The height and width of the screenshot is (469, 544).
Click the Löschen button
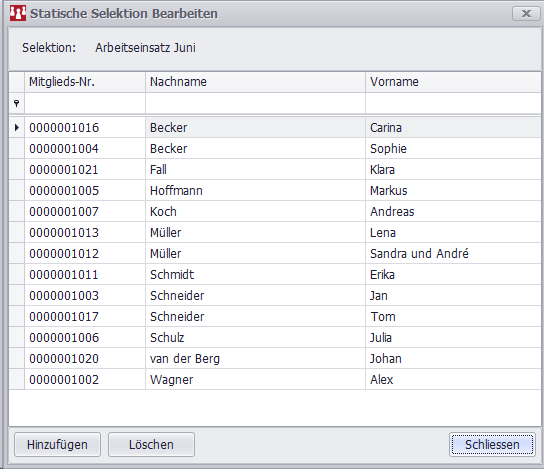coord(151,444)
